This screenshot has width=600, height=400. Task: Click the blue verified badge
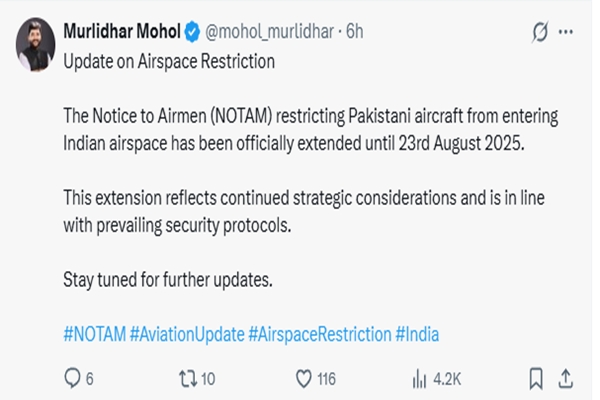tap(192, 32)
